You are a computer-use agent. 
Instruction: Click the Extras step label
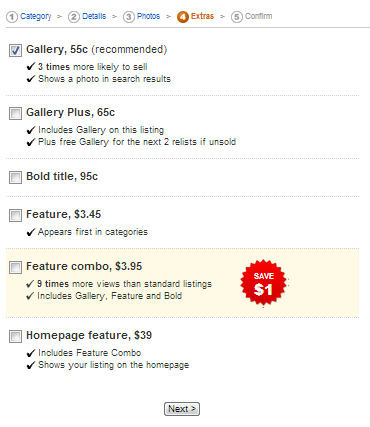click(202, 16)
